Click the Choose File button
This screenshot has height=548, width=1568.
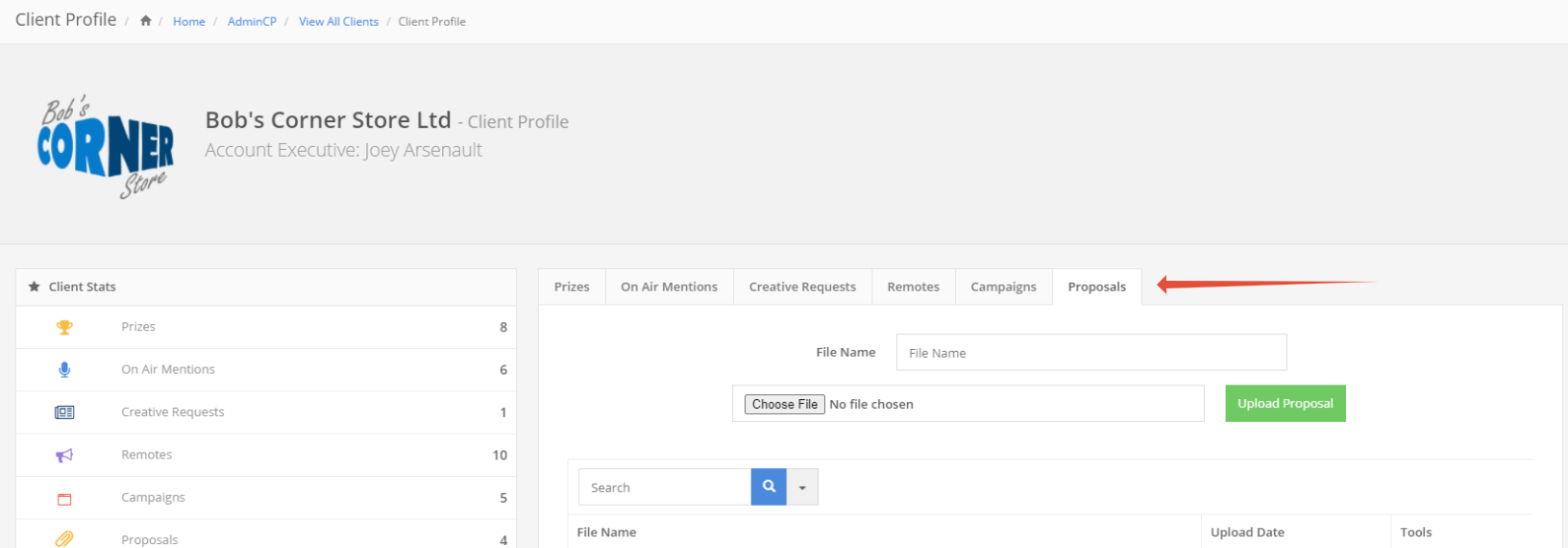tap(784, 405)
